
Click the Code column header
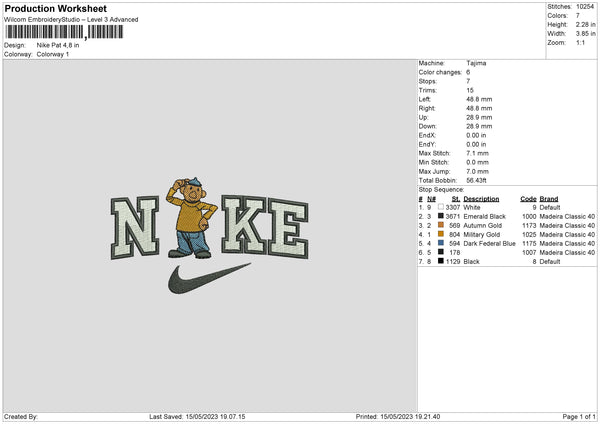(528, 199)
